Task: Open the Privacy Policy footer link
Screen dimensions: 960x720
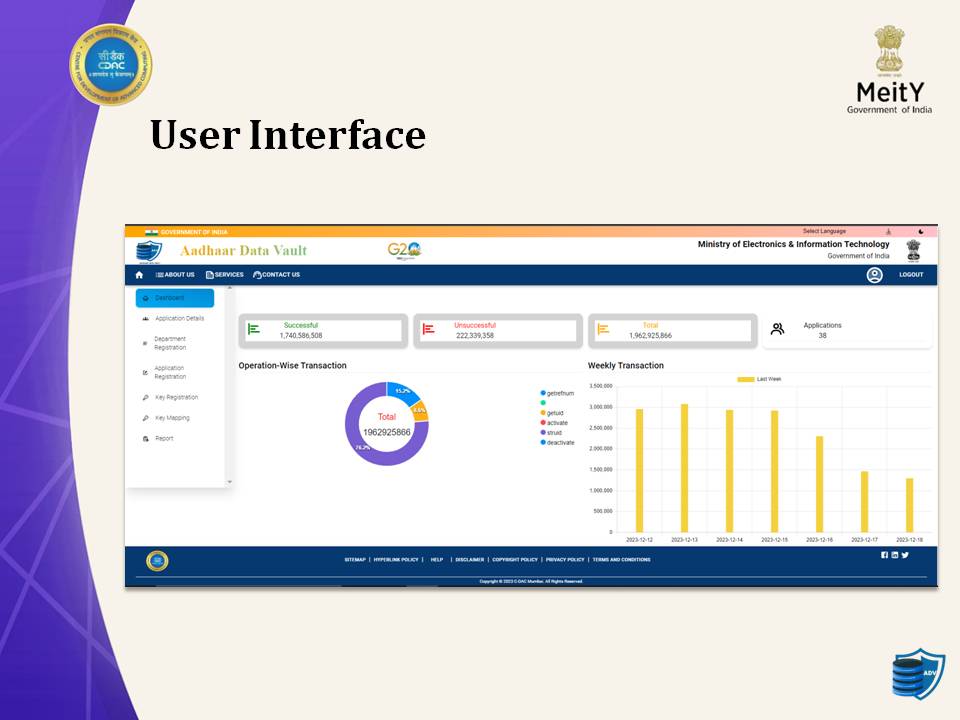Action: [x=565, y=560]
